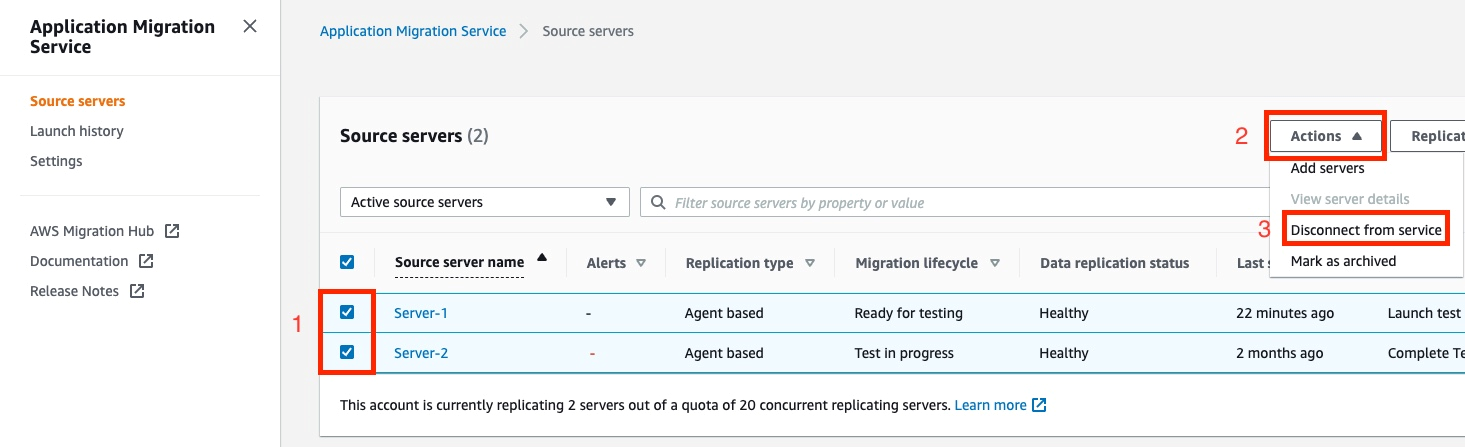Open the Server-1 link
1465x447 pixels.
coord(420,313)
